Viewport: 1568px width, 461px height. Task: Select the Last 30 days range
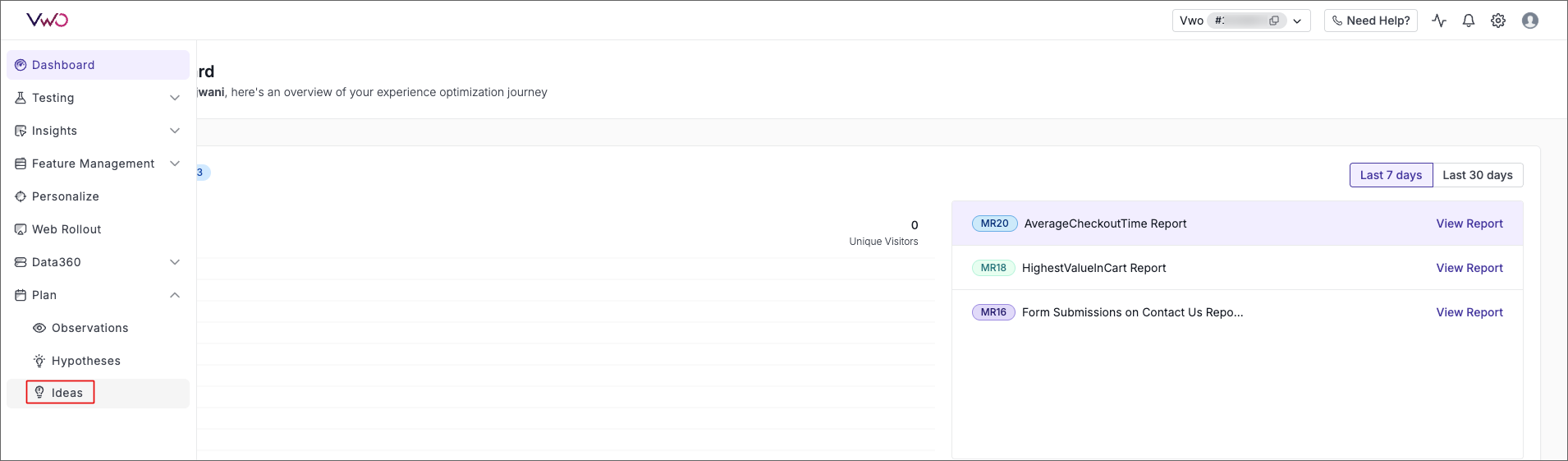[1478, 175]
